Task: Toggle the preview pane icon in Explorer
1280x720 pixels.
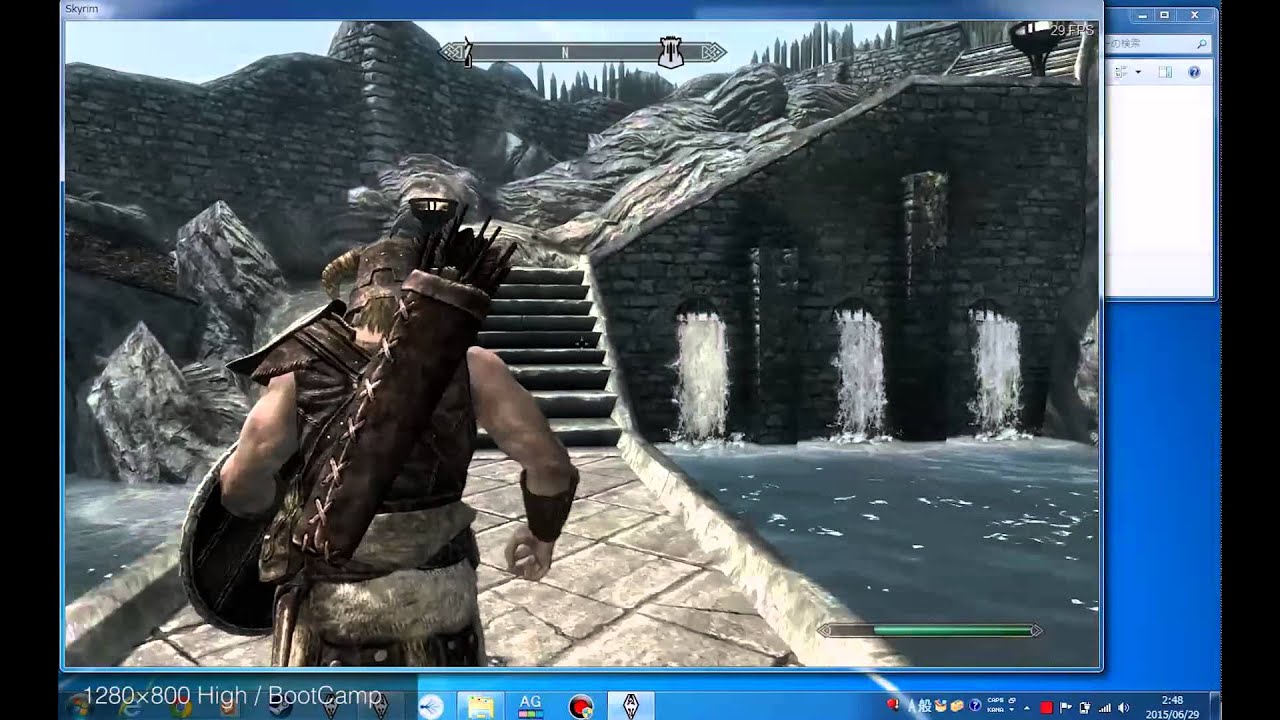Action: [x=1165, y=72]
